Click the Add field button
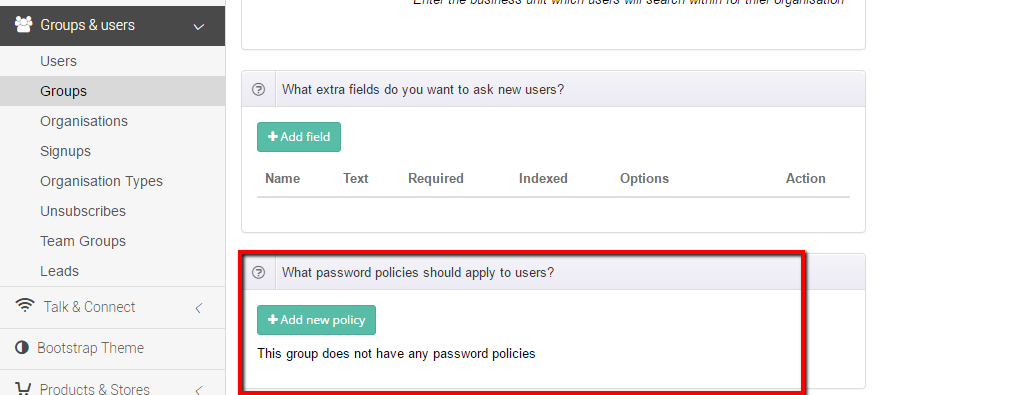The height and width of the screenshot is (395, 1019). 299,137
